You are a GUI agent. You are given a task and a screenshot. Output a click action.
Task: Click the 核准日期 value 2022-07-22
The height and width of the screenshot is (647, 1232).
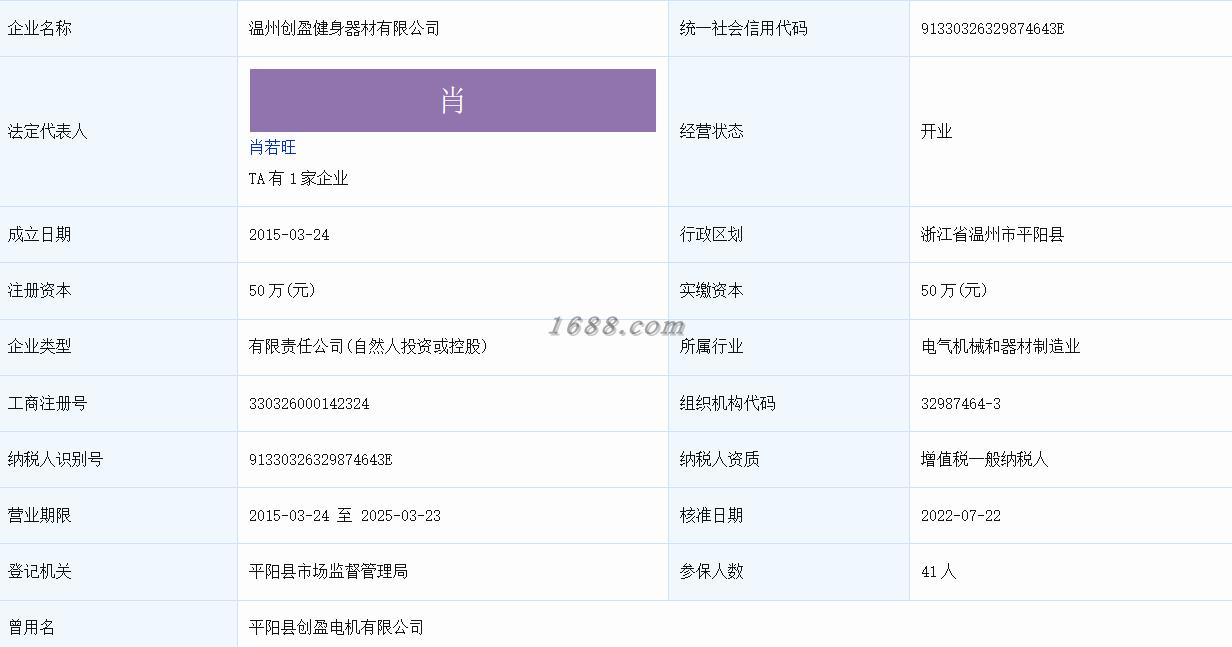(960, 516)
